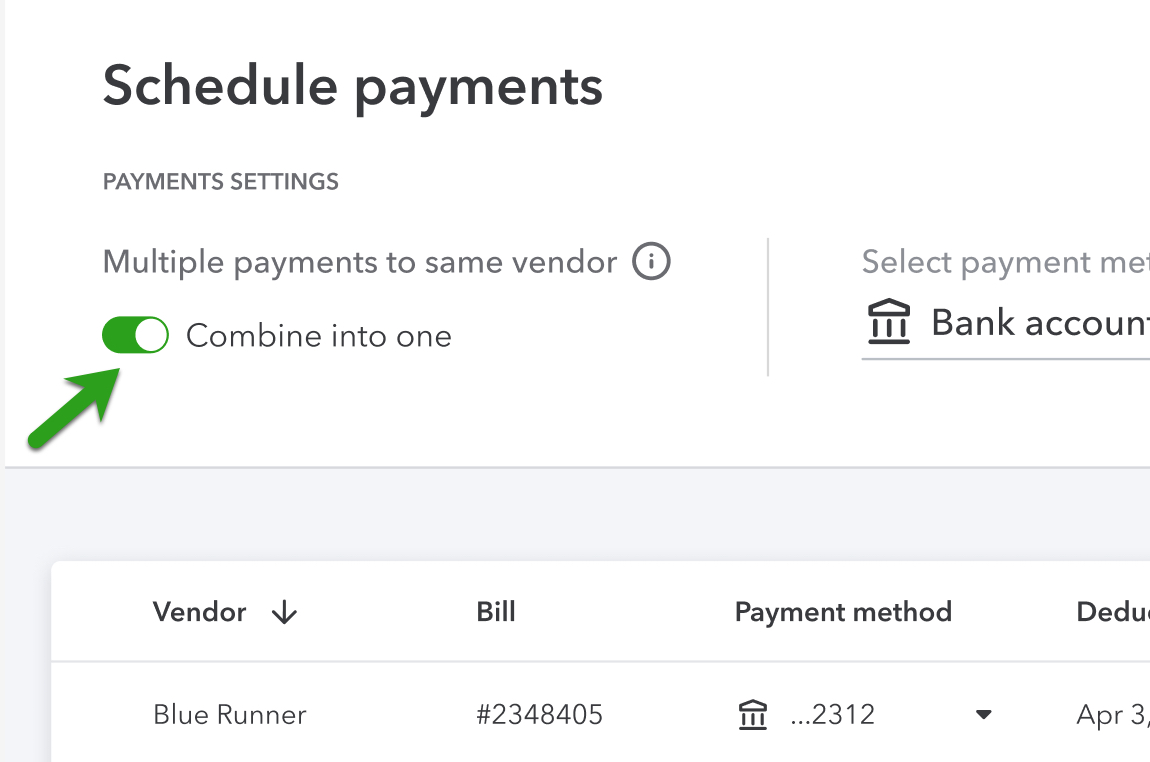Toggle the Combine into one switch
Viewport: 1150px width, 762px height.
(x=135, y=336)
